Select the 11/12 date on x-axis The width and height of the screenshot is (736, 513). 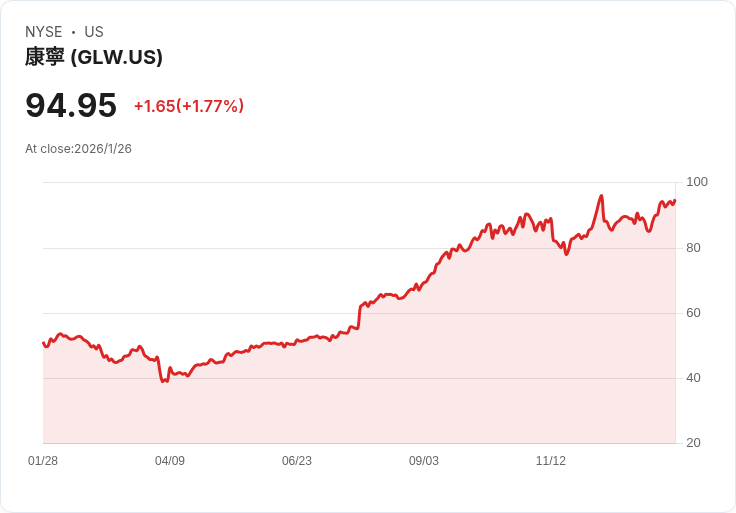point(551,461)
